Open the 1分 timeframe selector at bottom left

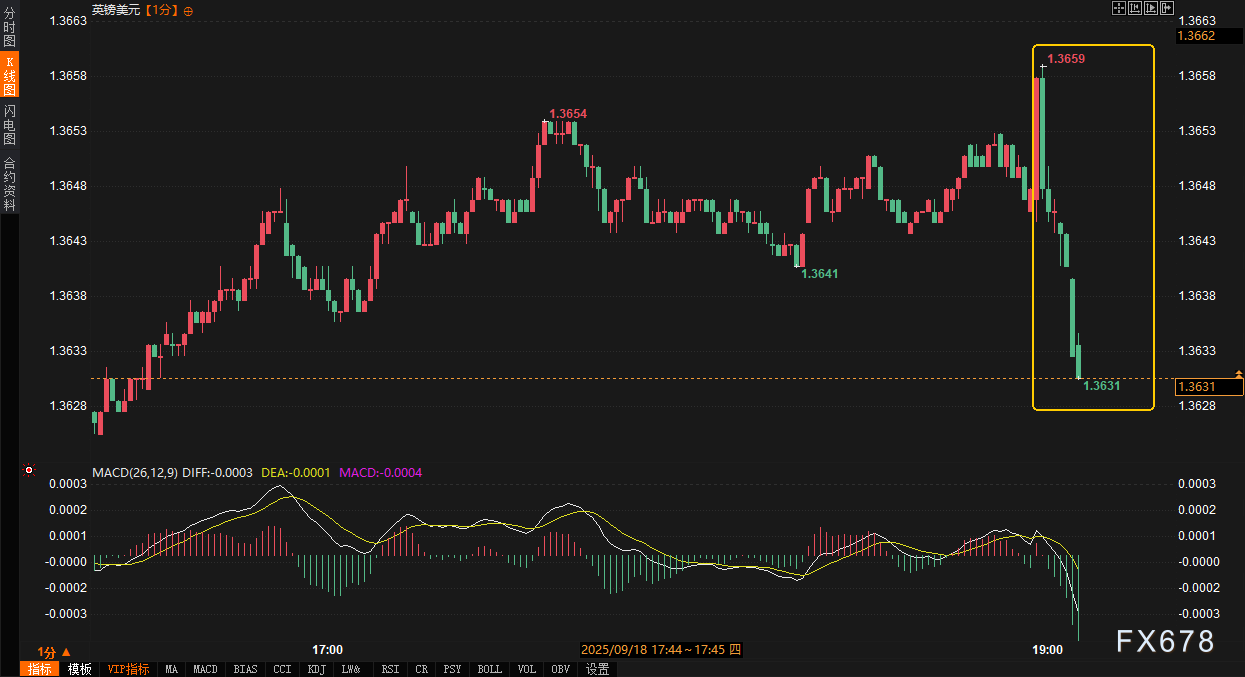[54, 651]
